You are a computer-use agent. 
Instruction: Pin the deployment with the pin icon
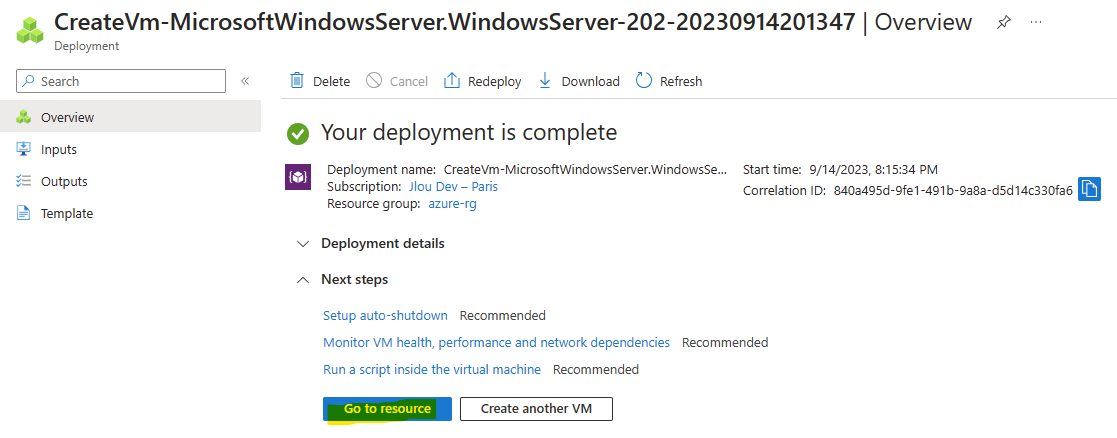pyautogui.click(x=1003, y=22)
